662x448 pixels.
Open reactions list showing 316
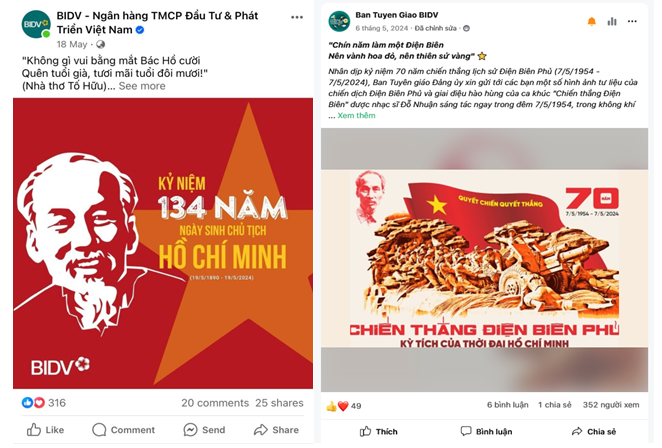click(x=44, y=403)
